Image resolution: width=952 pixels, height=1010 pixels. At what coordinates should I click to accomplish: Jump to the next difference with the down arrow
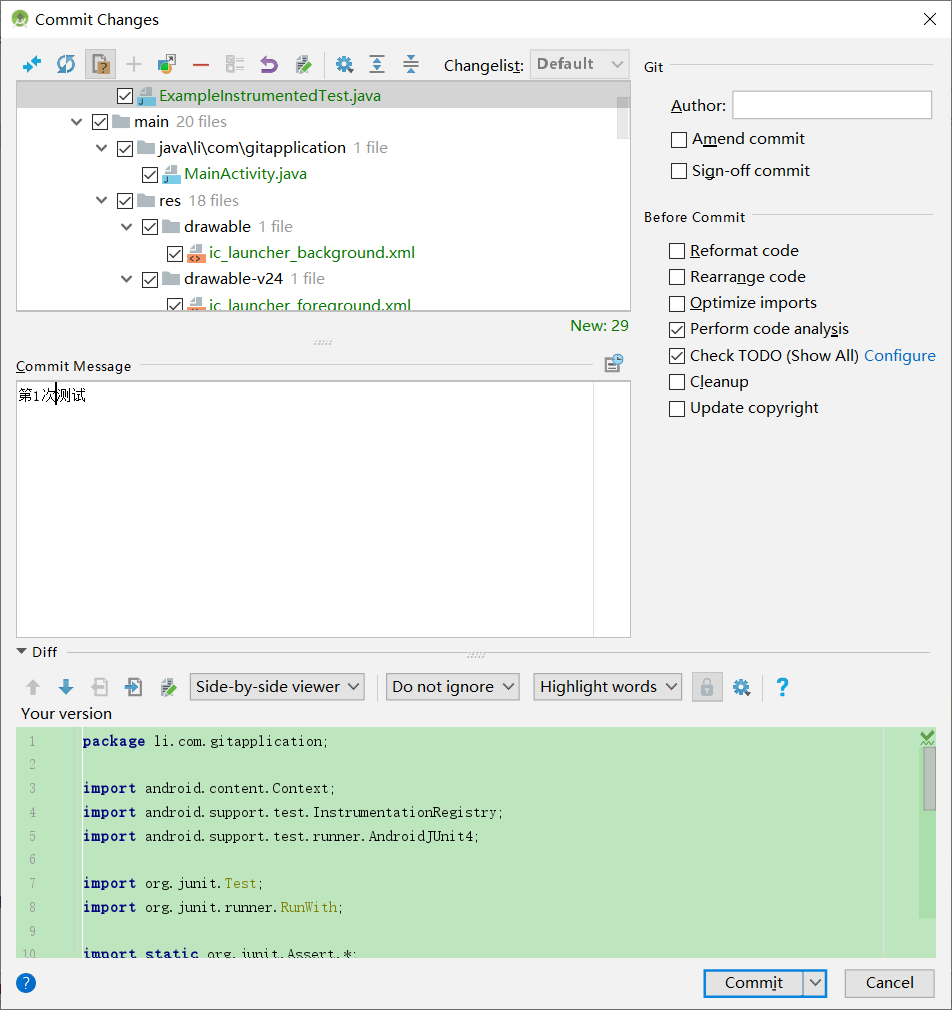click(x=66, y=687)
